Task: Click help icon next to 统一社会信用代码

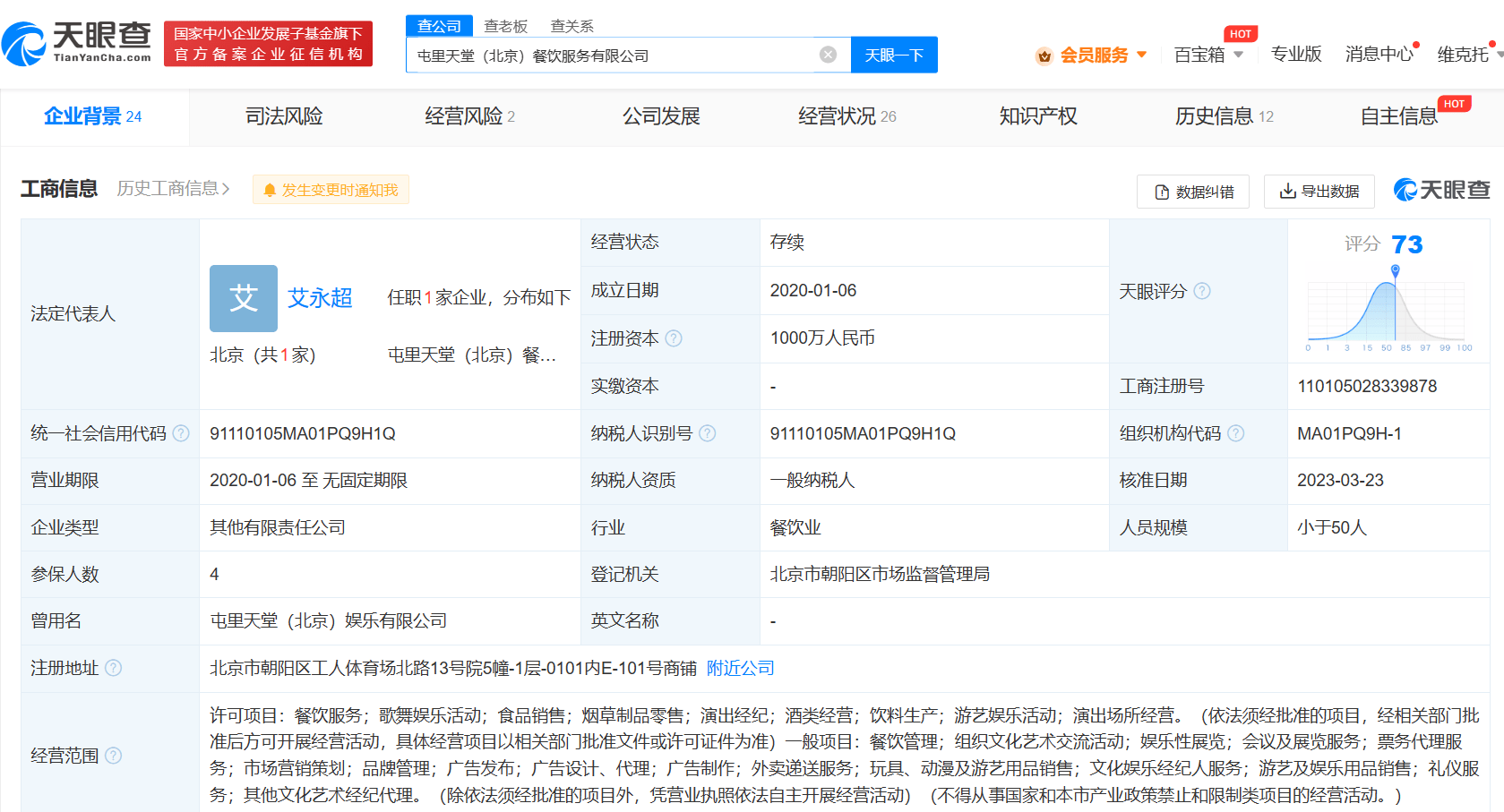Action: click(181, 433)
